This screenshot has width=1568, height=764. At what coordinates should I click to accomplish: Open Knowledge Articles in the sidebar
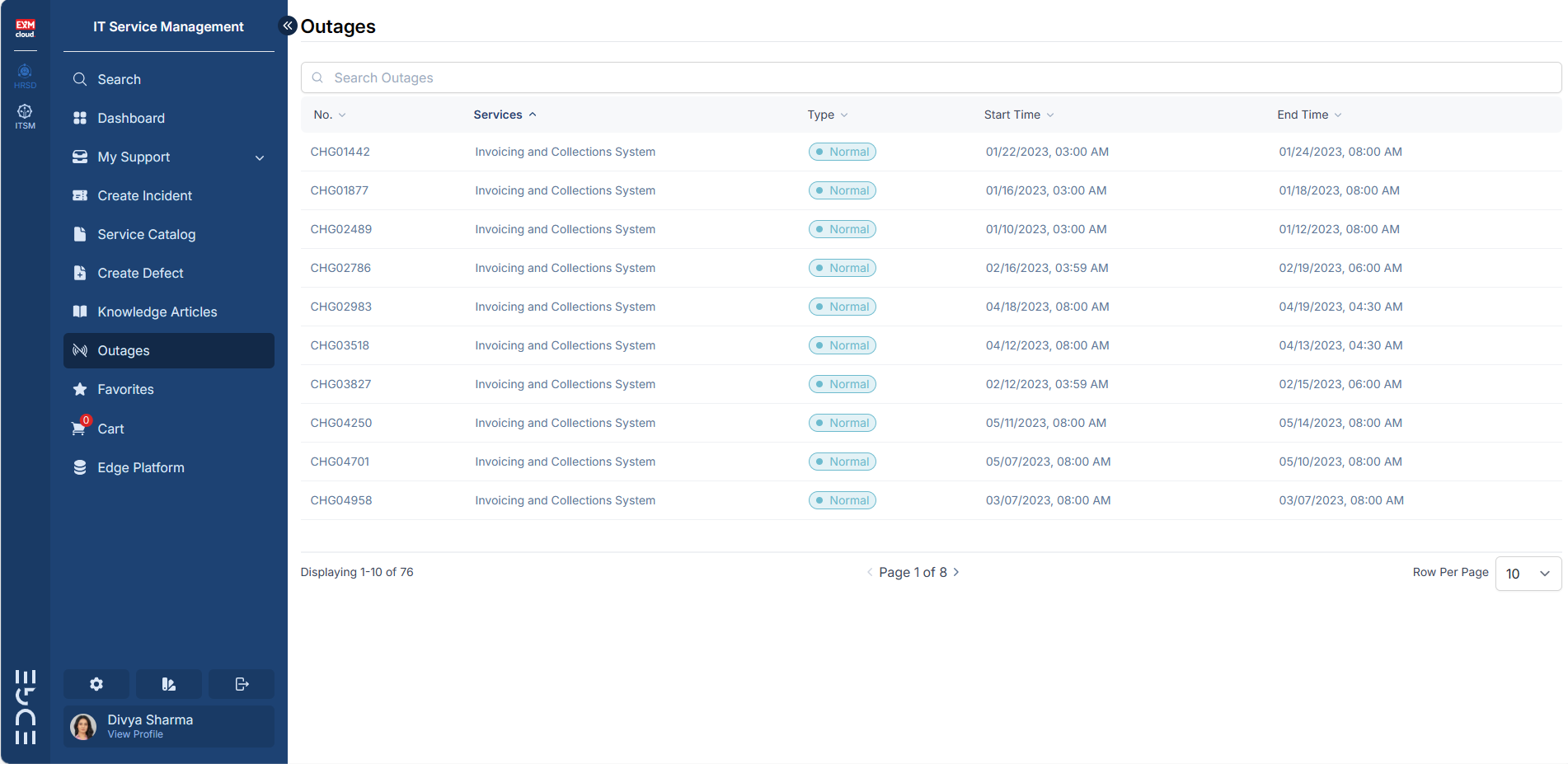pyautogui.click(x=157, y=312)
